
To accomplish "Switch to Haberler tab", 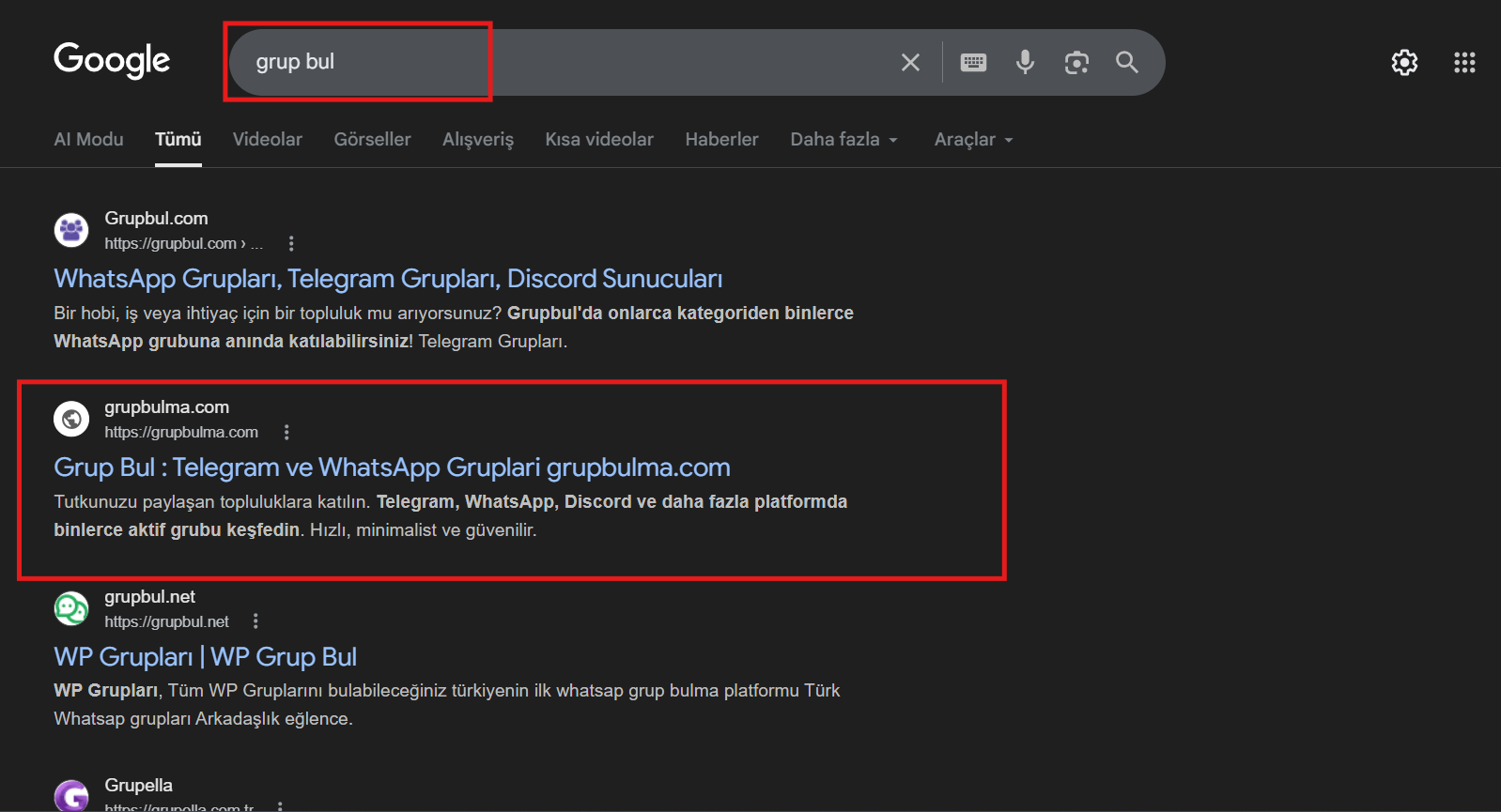I will tap(721, 139).
